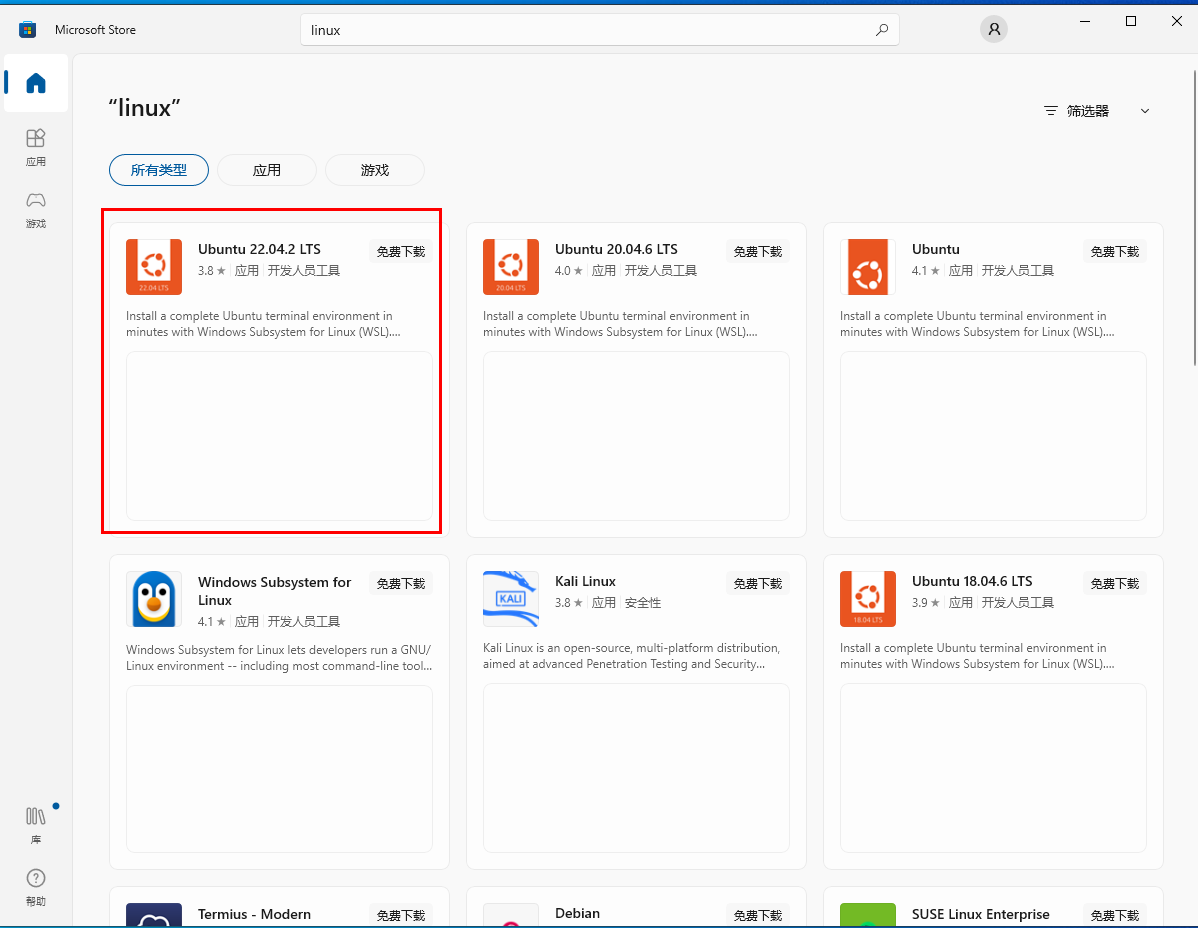Click the search magnifier icon

click(x=881, y=30)
